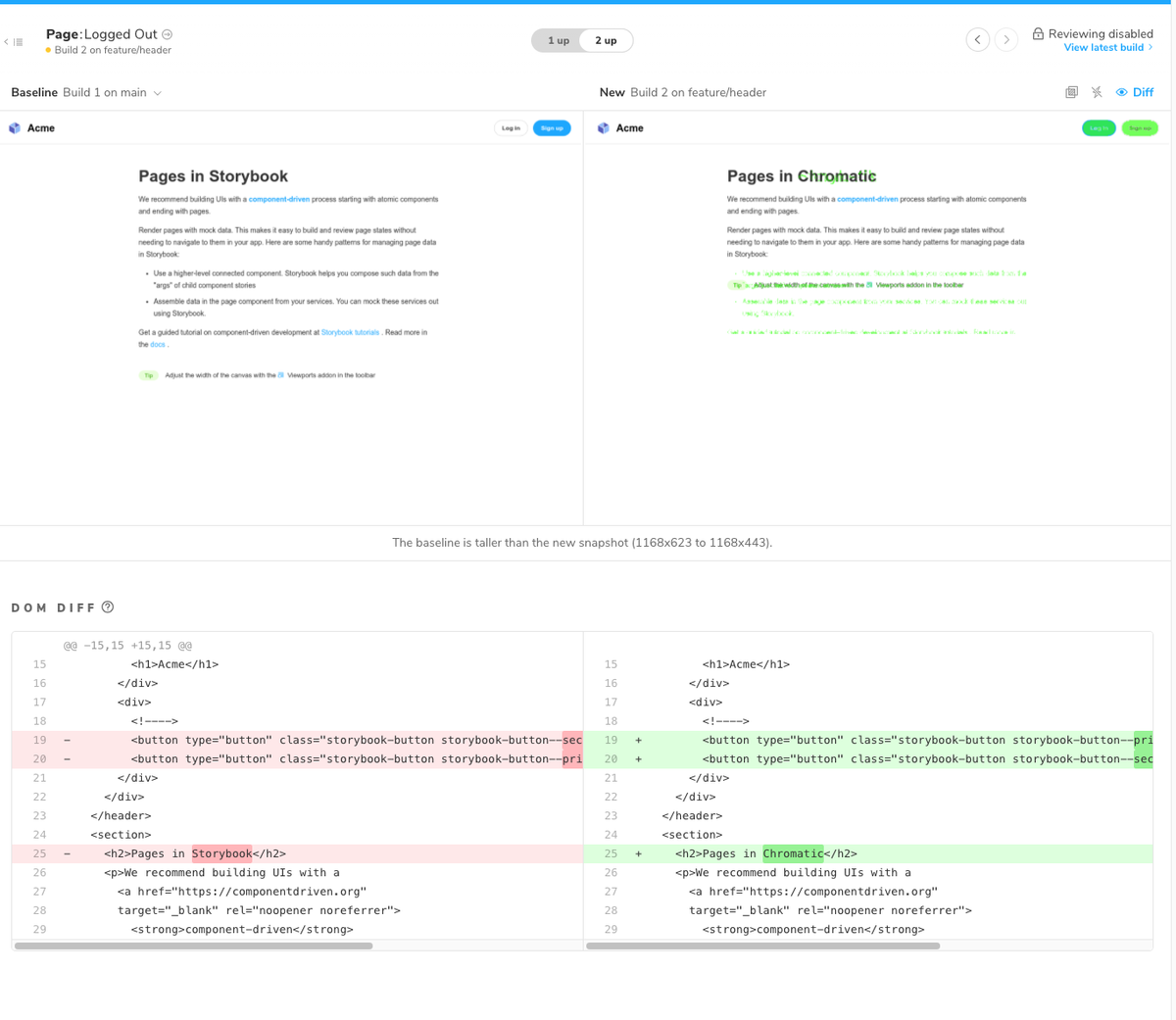Click Sign up button in baseline snapshot
Screen dimensions: 1176x1020
click(x=552, y=128)
